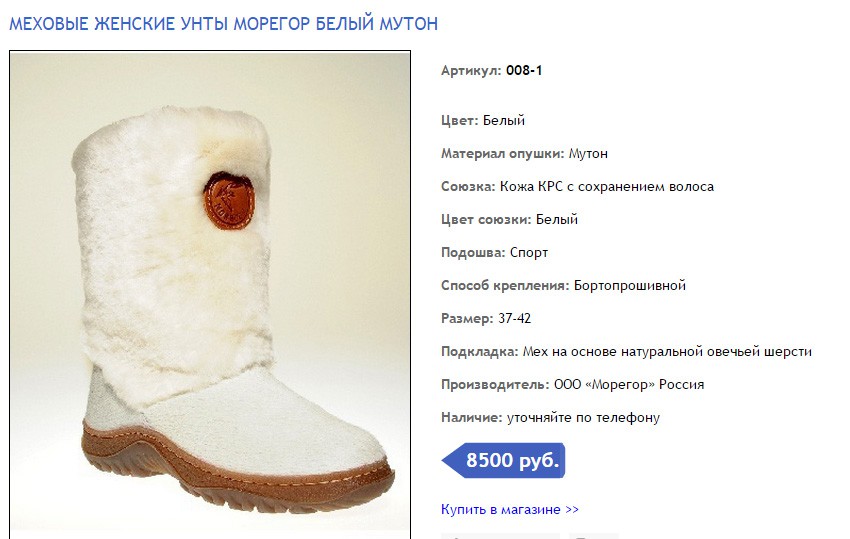Click the 'Наличие: уточняйте по телефону' line
The height and width of the screenshot is (539, 850).
coord(550,418)
